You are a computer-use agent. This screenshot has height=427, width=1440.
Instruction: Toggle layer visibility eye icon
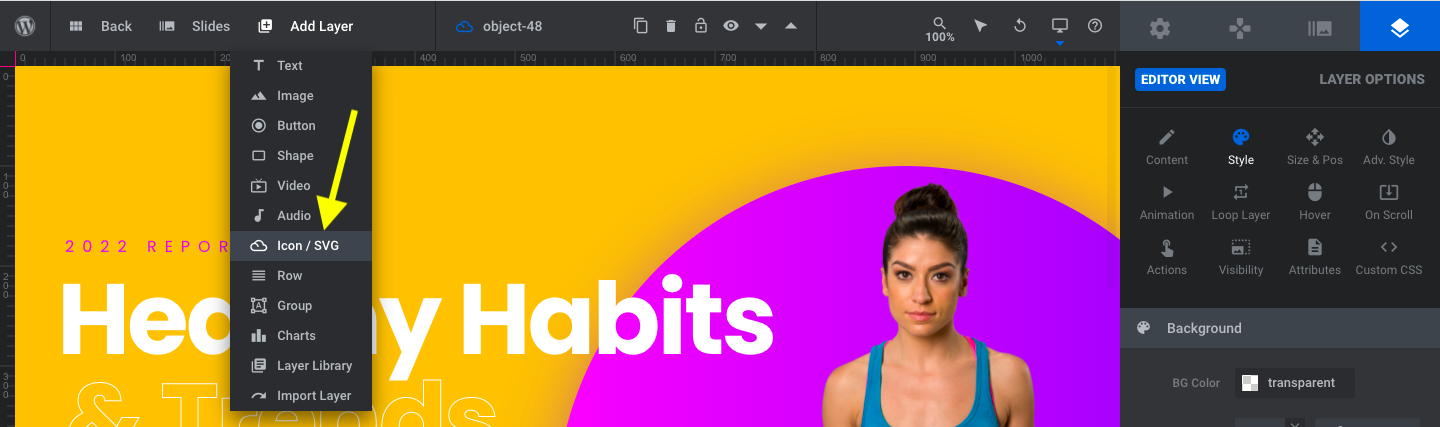[731, 26]
